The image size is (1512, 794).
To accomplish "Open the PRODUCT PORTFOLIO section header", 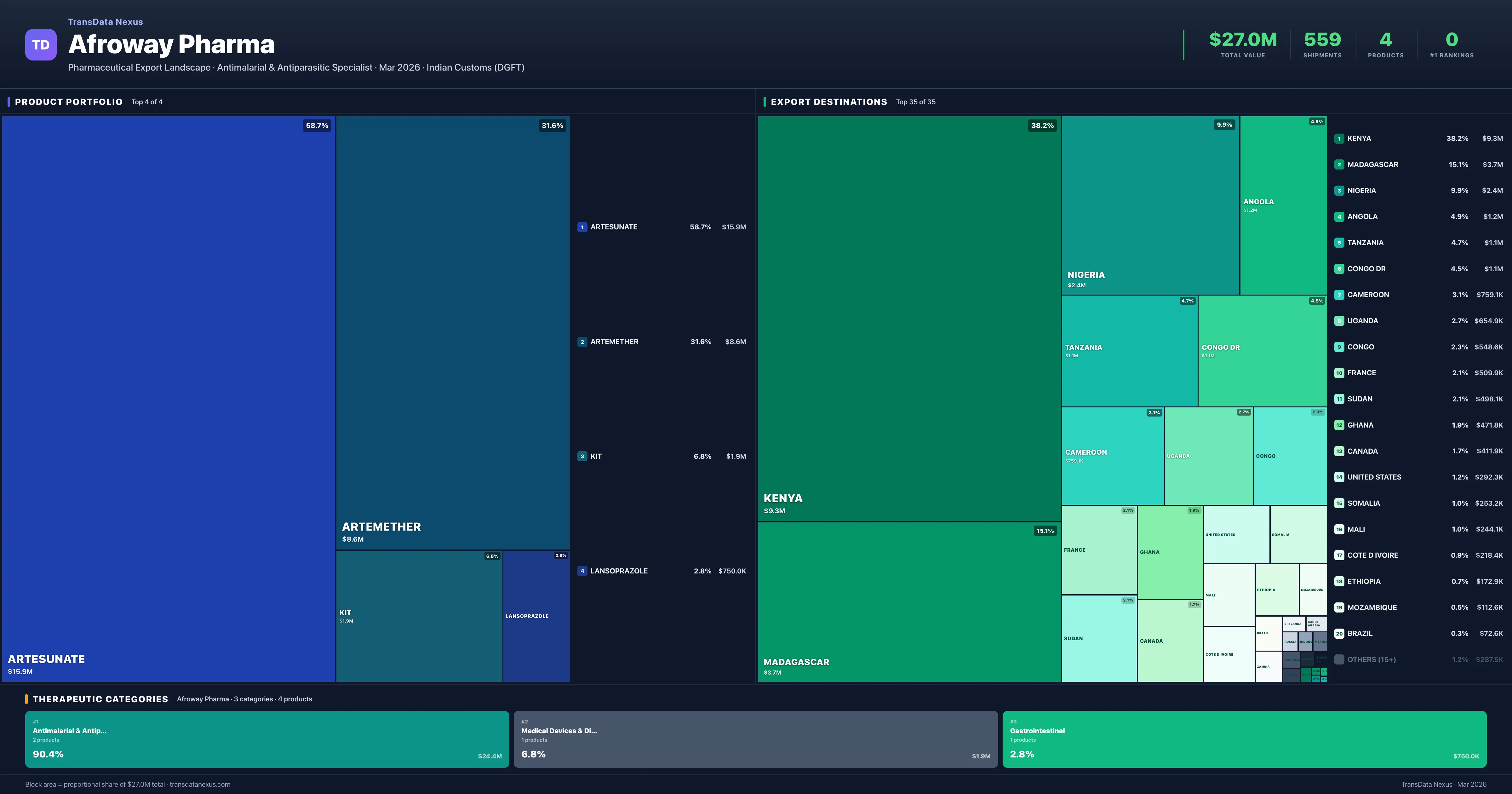I will pos(68,101).
